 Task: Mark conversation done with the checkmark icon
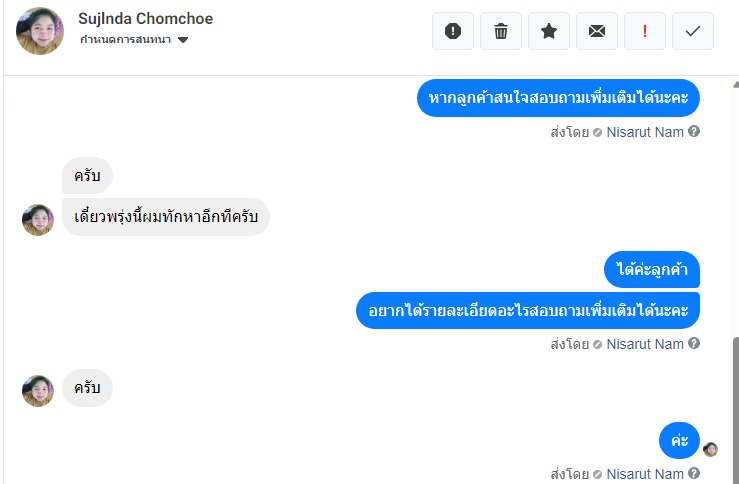coord(693,31)
